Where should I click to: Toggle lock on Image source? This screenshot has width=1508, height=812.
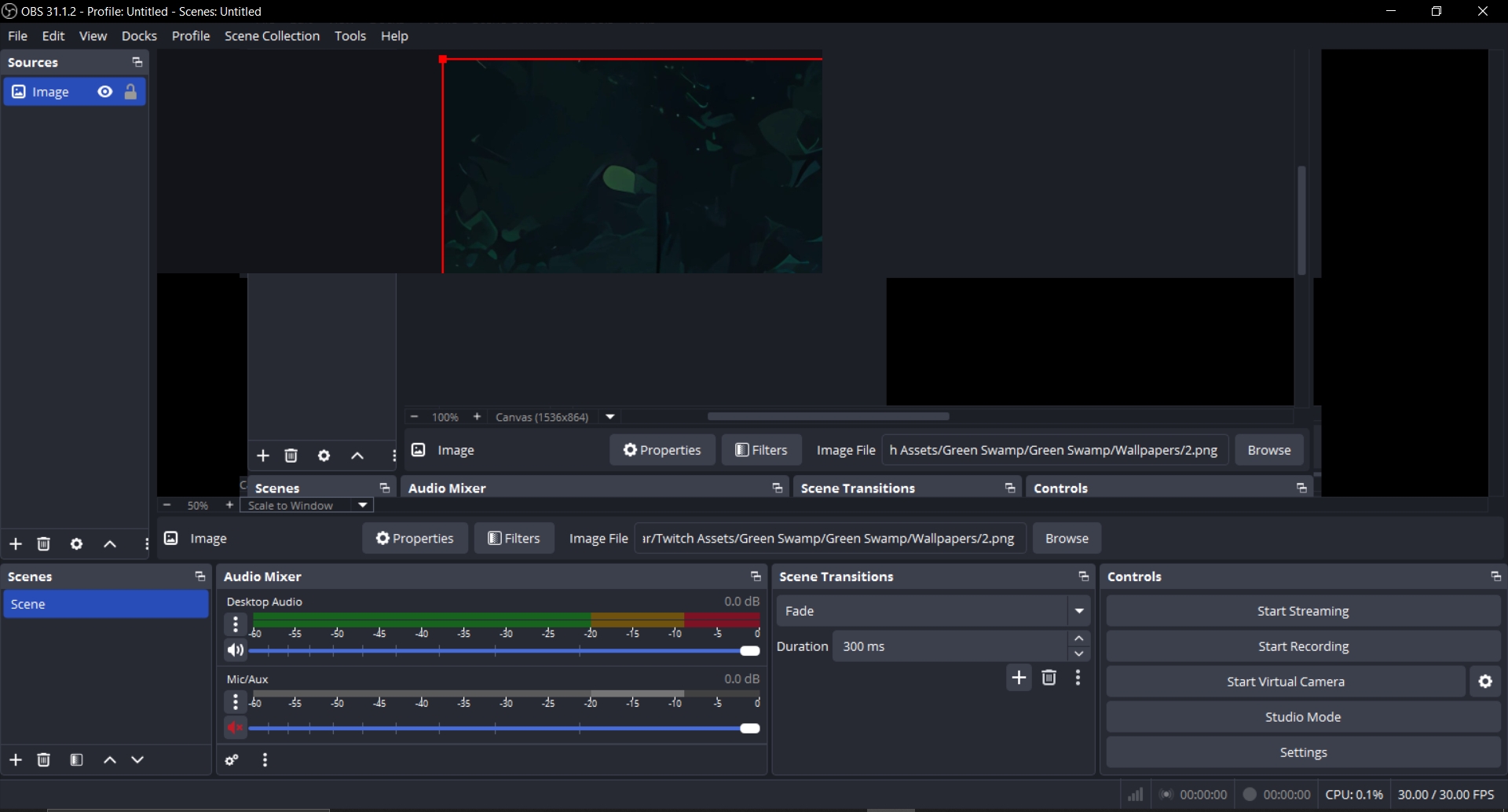coord(131,92)
